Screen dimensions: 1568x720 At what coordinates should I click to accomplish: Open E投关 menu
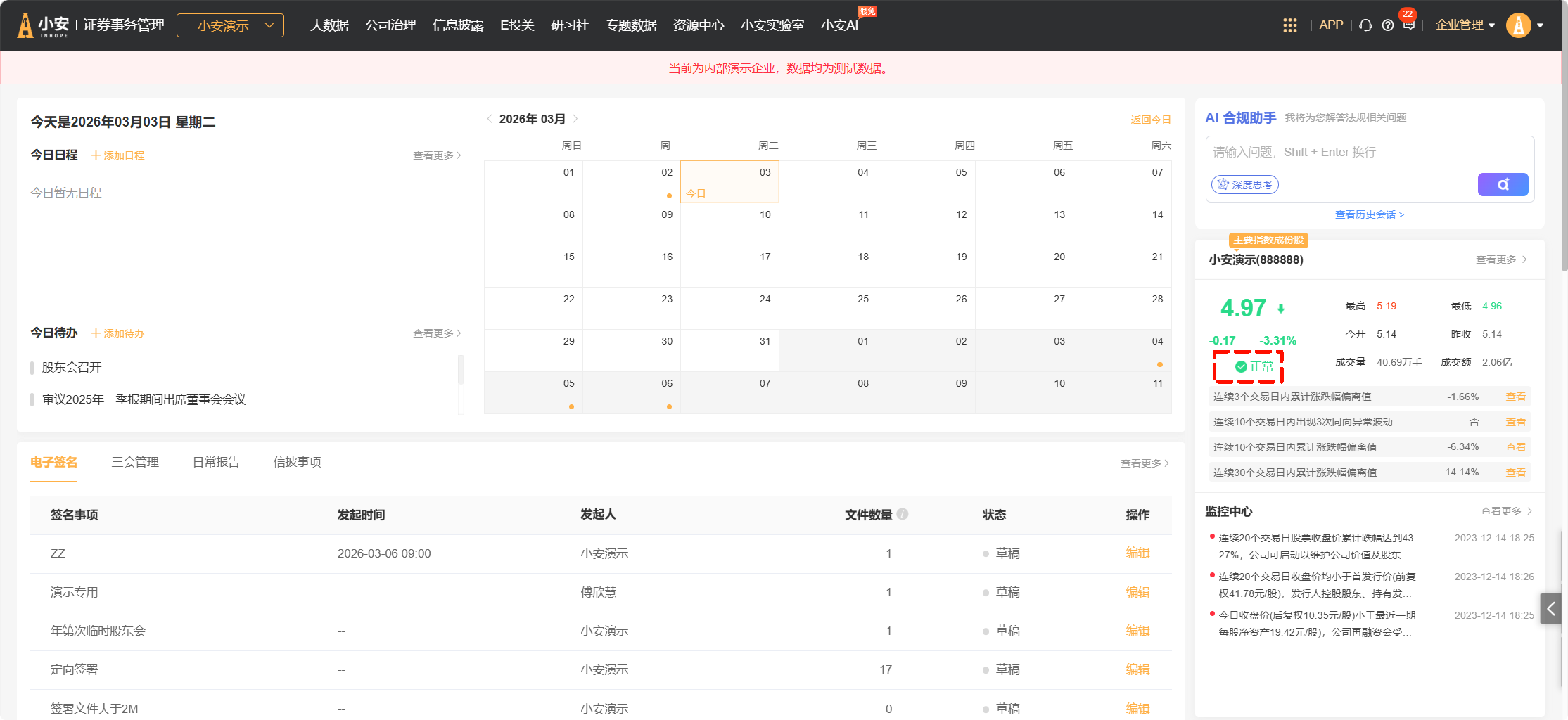coord(517,25)
